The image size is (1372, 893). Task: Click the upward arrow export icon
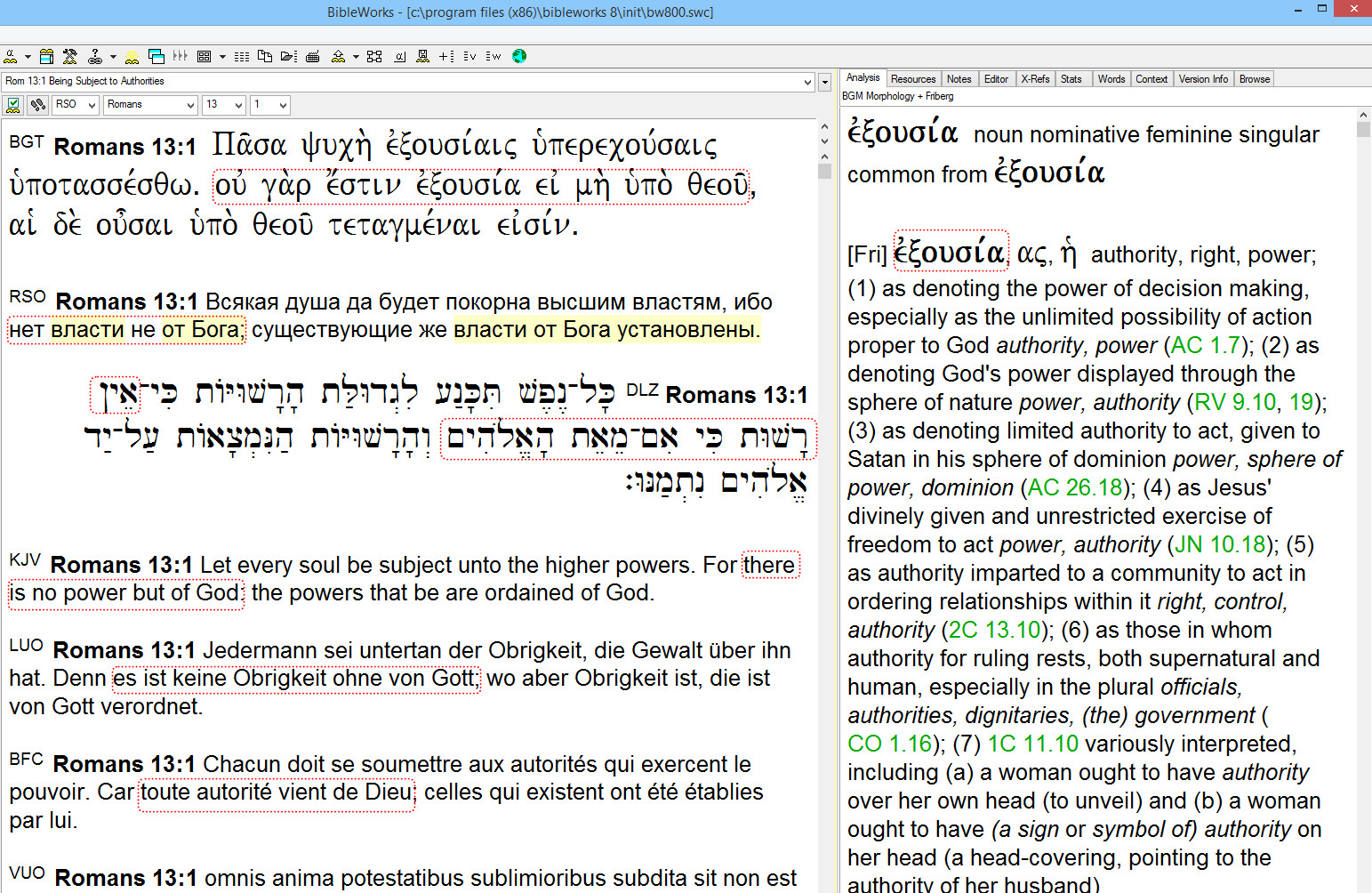pyautogui.click(x=338, y=56)
